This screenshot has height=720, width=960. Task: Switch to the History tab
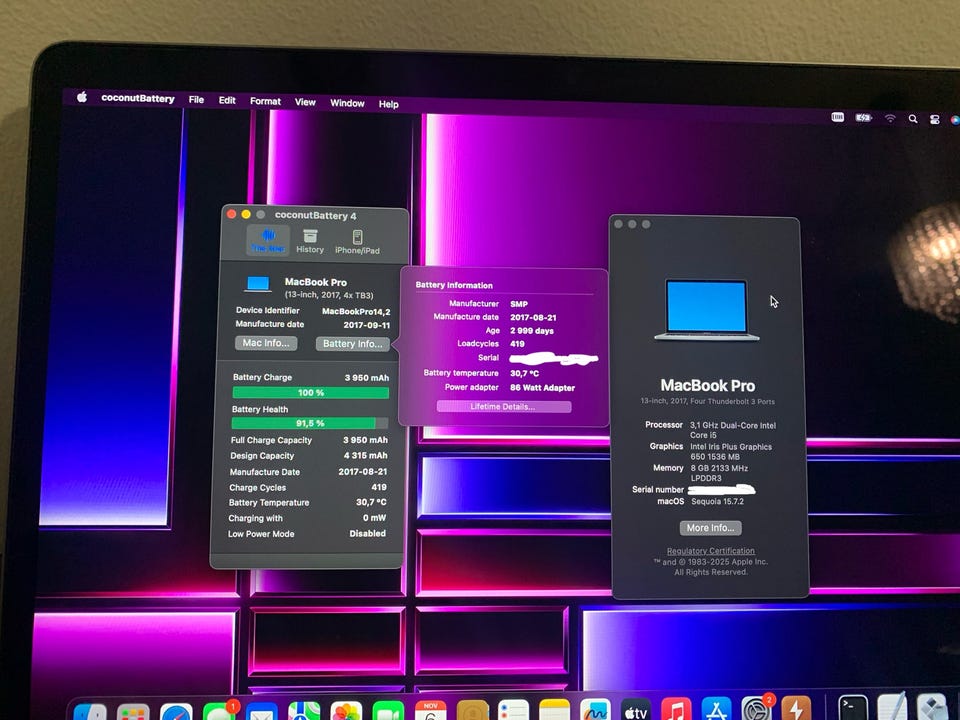[x=310, y=241]
